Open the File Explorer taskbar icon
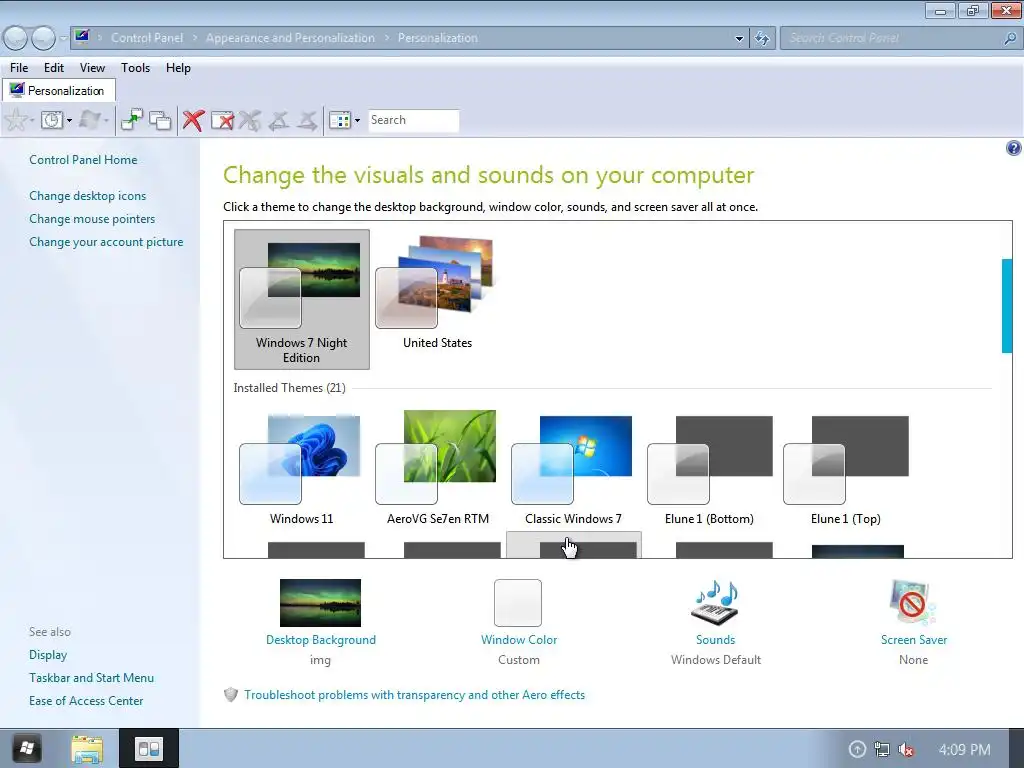This screenshot has height=768, width=1024. point(87,749)
